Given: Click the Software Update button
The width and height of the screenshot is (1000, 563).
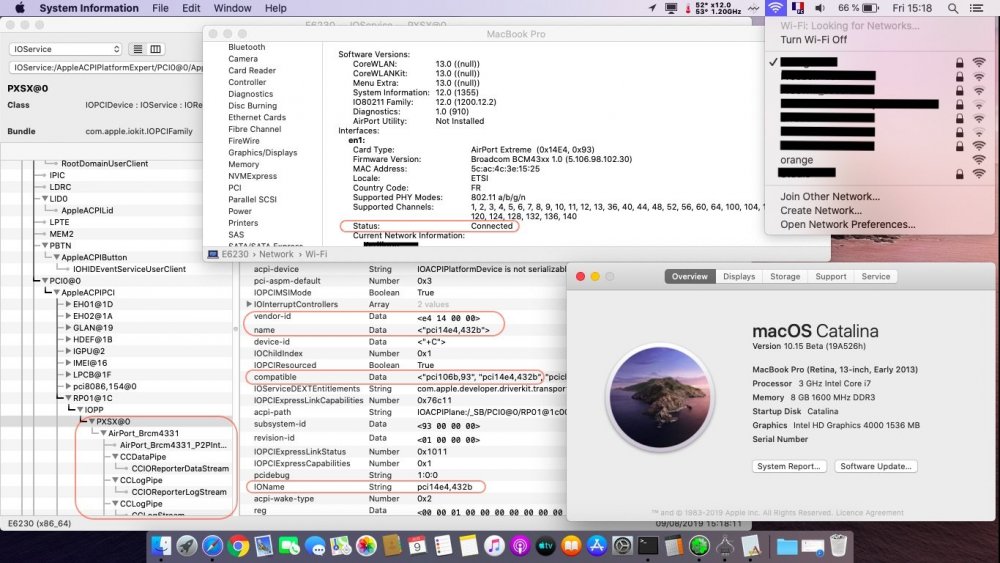Looking at the screenshot, I should point(874,467).
